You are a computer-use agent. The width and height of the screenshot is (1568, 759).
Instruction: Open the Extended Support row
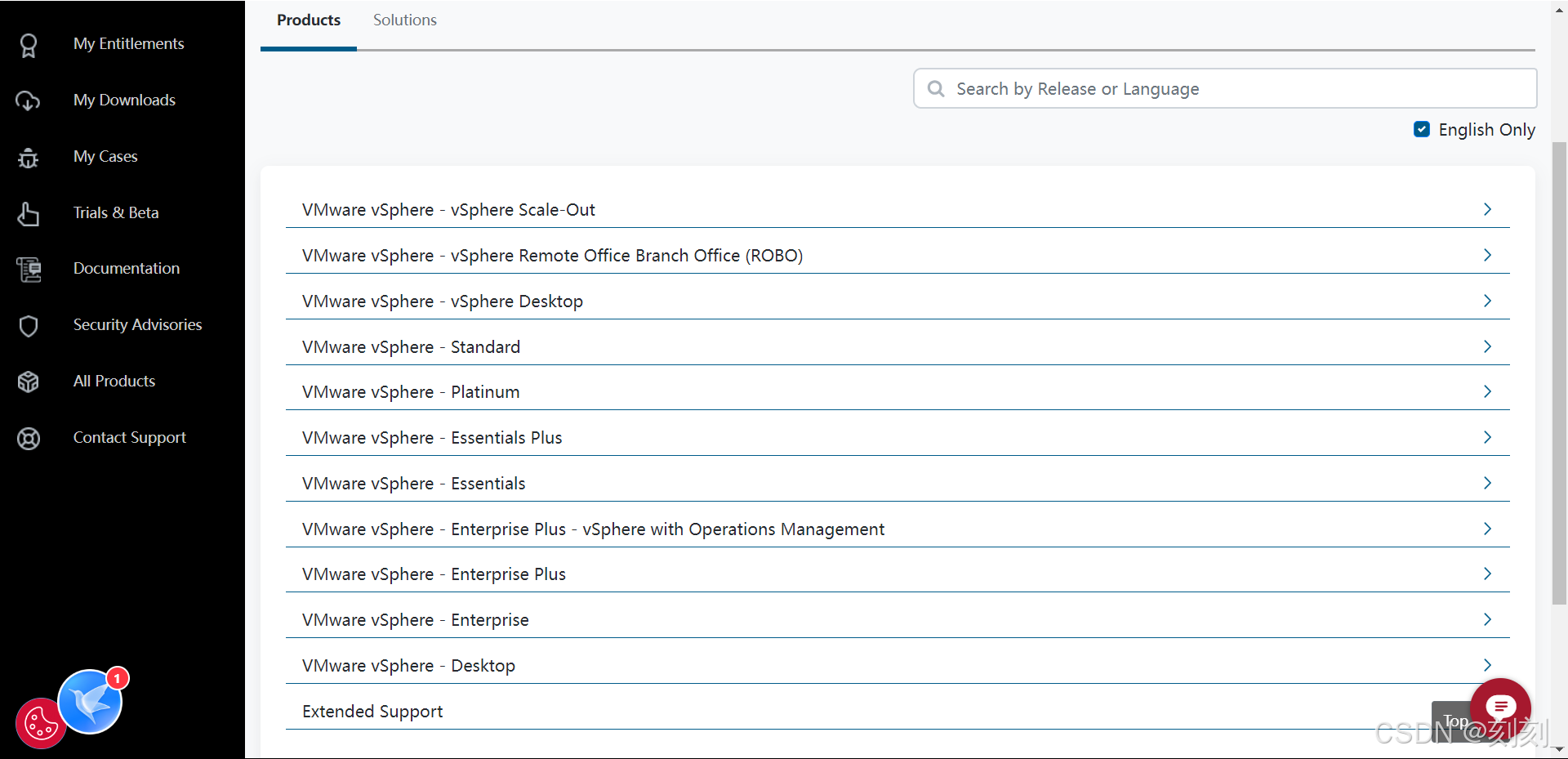[x=898, y=711]
